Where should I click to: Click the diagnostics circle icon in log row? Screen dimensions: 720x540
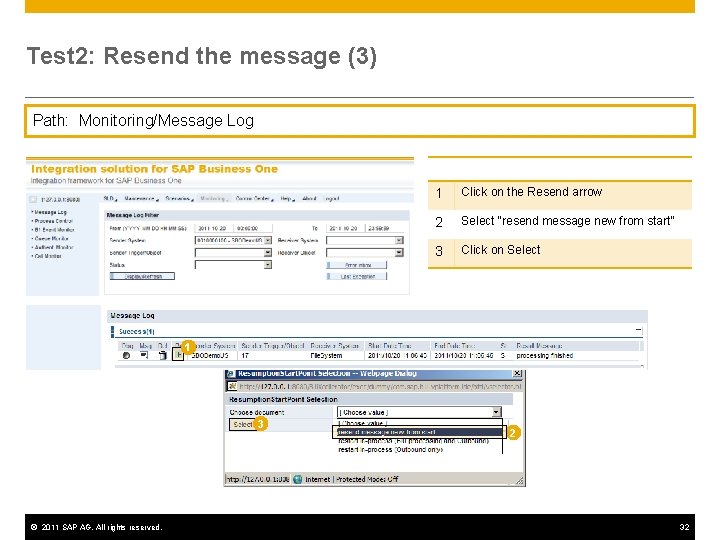point(127,355)
